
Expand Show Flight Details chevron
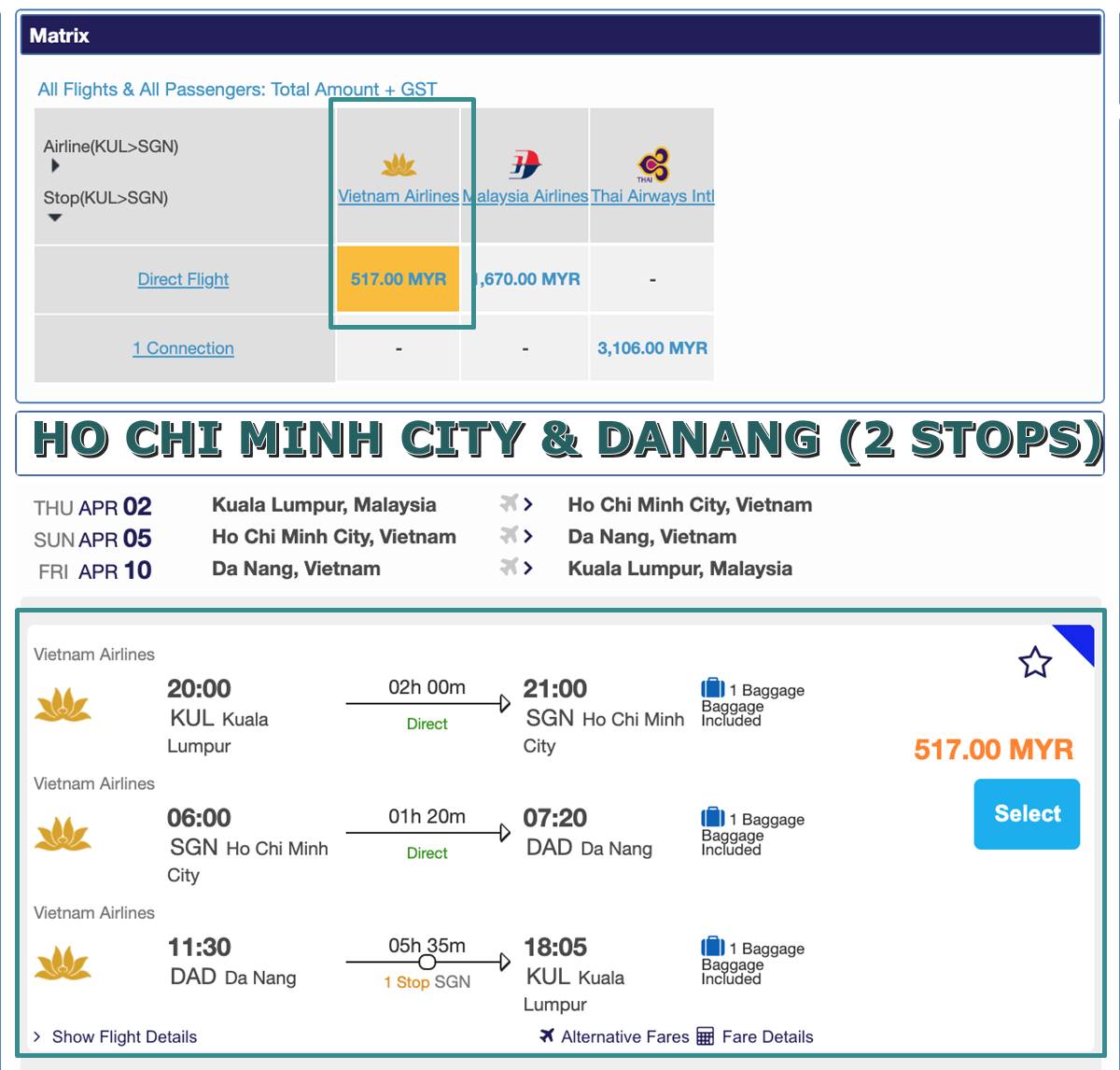point(37,1036)
